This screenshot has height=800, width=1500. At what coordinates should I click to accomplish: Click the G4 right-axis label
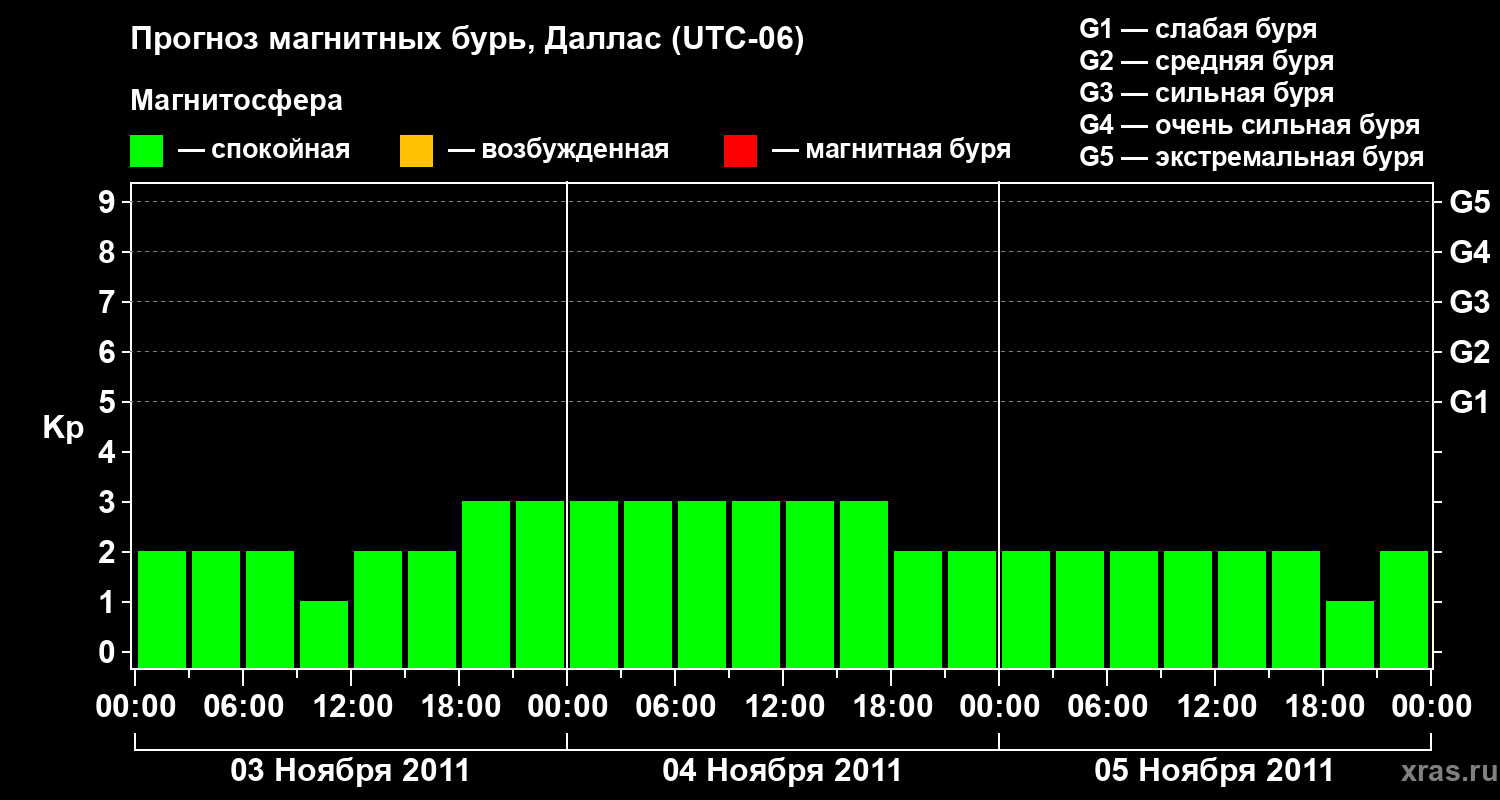click(1469, 252)
